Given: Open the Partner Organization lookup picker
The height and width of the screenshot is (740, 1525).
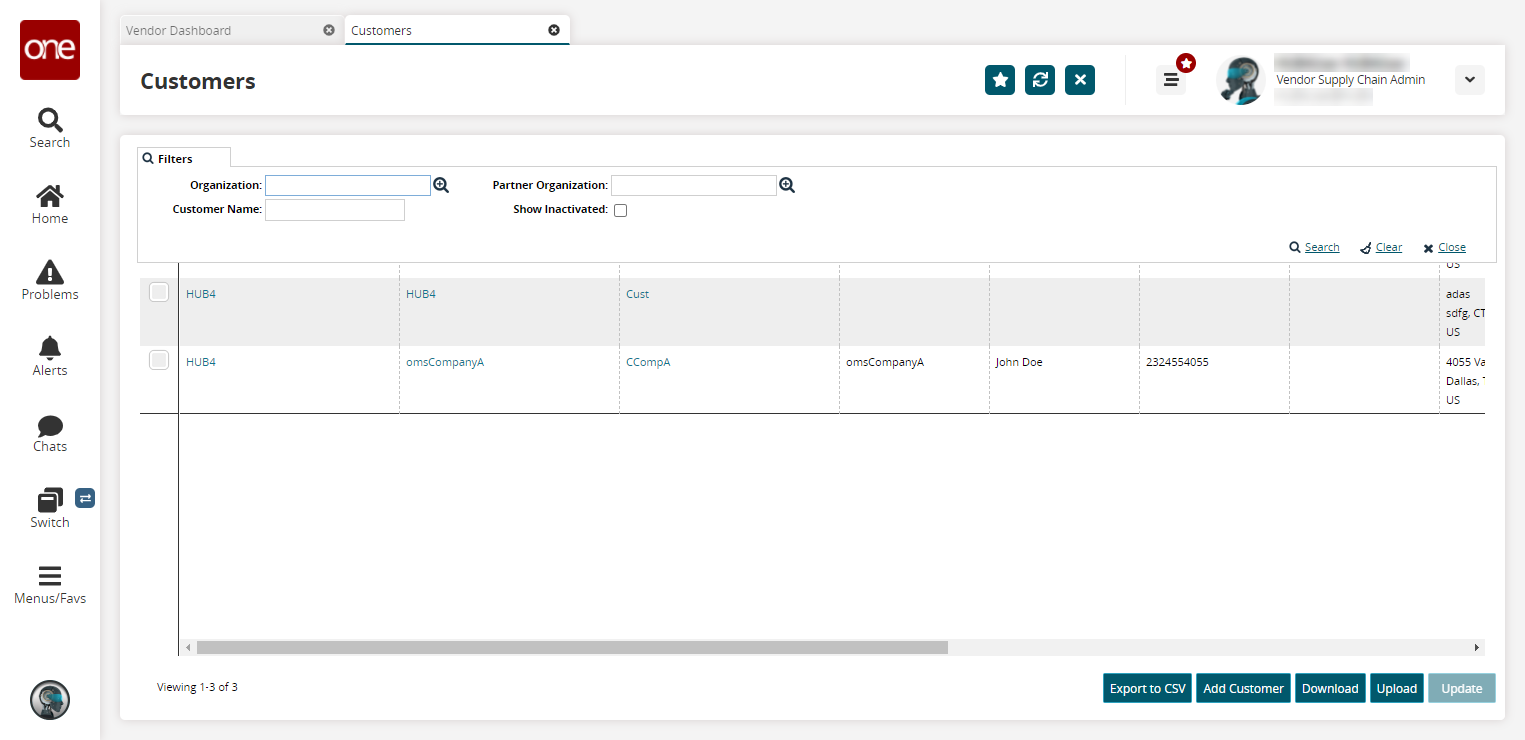Looking at the screenshot, I should pyautogui.click(x=787, y=185).
